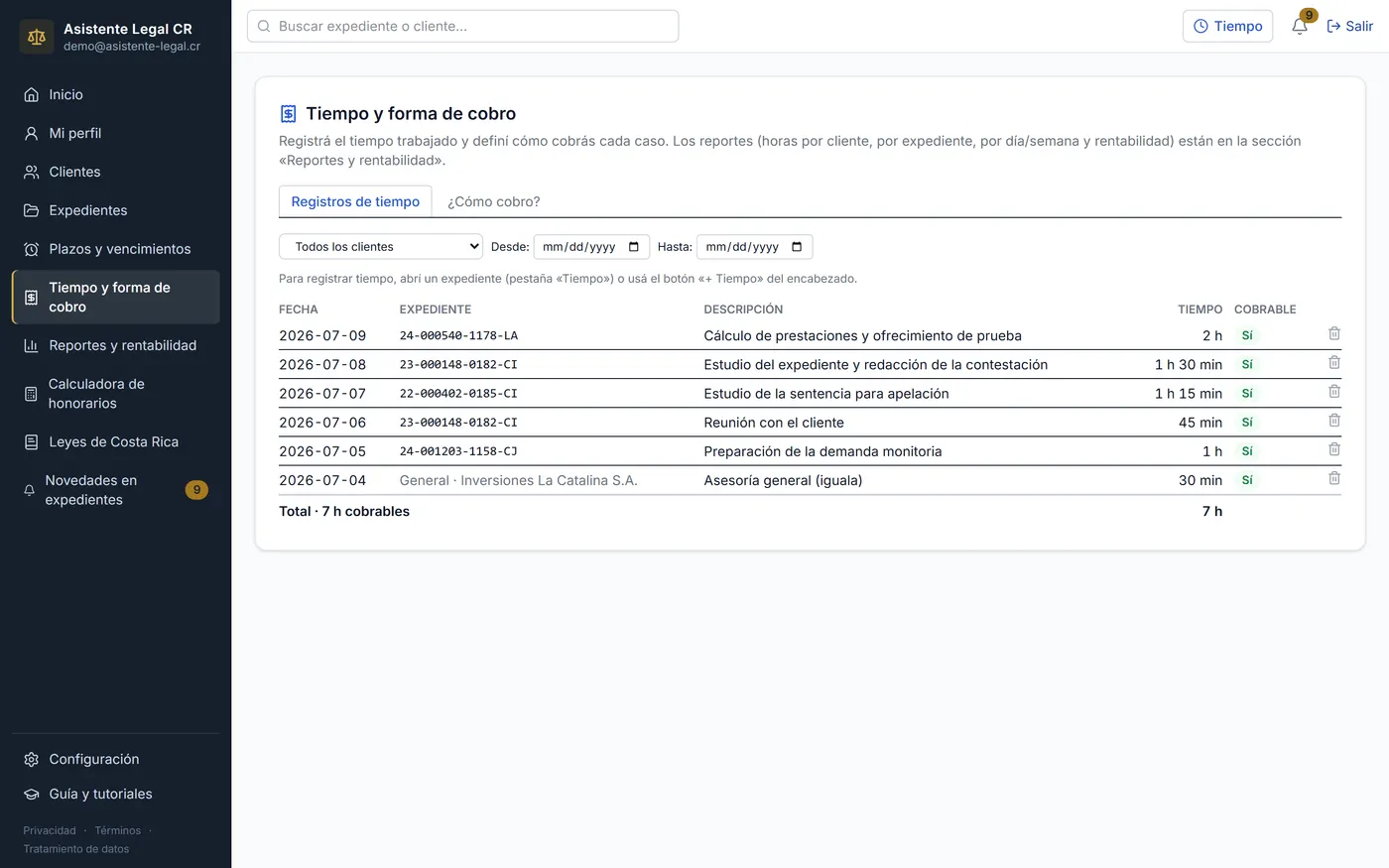Open Leyes de Costa Rica page

[x=116, y=442]
